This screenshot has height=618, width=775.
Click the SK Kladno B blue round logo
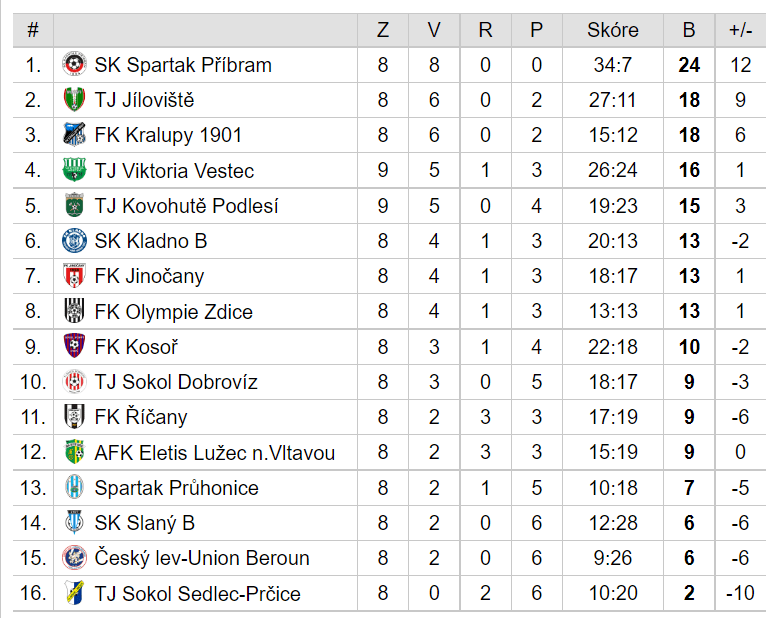click(x=75, y=241)
